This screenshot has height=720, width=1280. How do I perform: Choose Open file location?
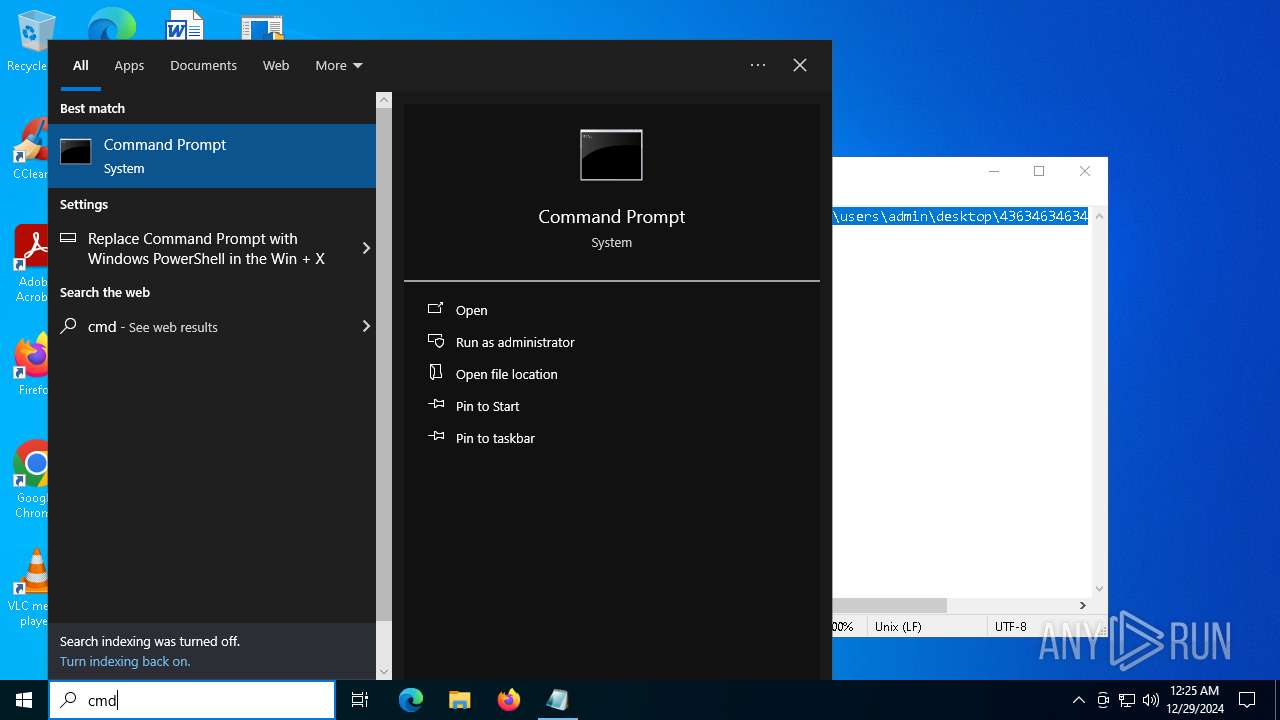point(507,374)
